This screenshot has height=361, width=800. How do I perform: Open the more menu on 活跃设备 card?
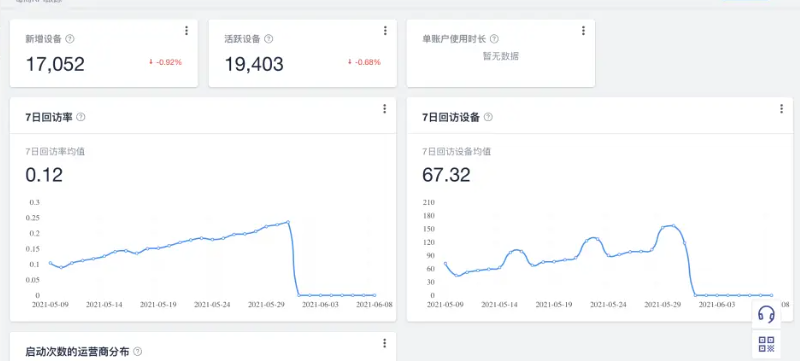385,31
